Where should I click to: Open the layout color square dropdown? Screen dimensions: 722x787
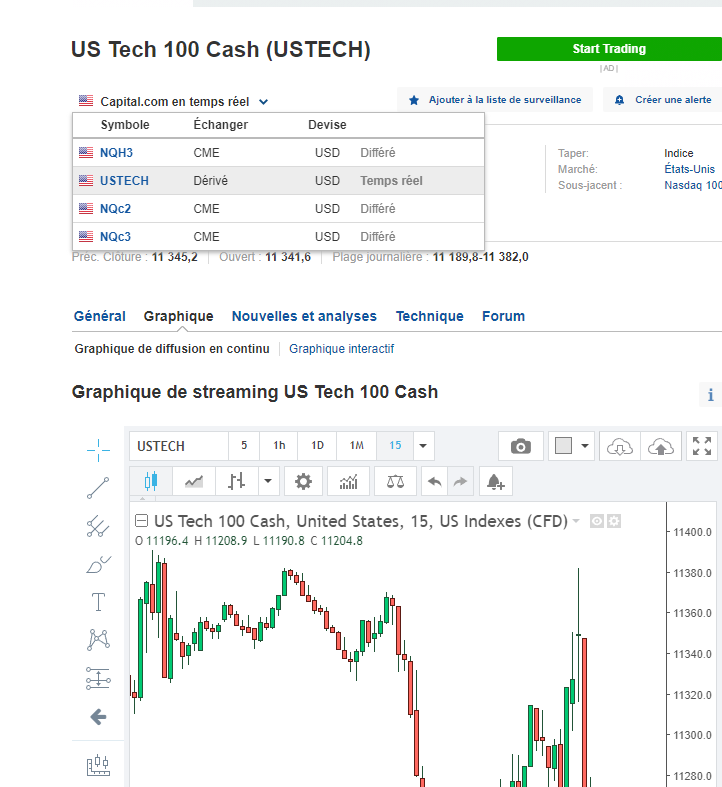pos(571,446)
